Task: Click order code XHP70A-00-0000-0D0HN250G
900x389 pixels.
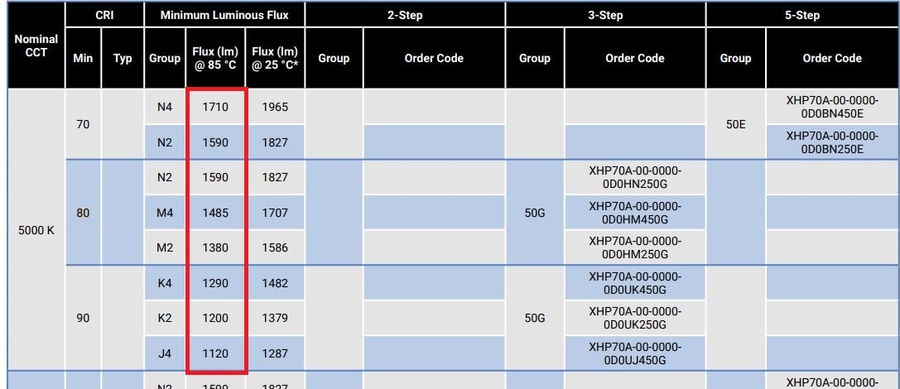Action: 635,177
